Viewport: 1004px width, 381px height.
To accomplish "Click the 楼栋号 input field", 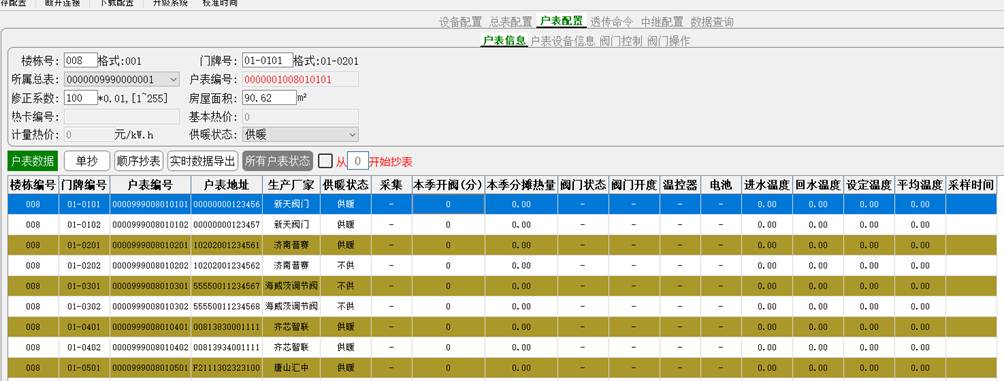I will [81, 61].
